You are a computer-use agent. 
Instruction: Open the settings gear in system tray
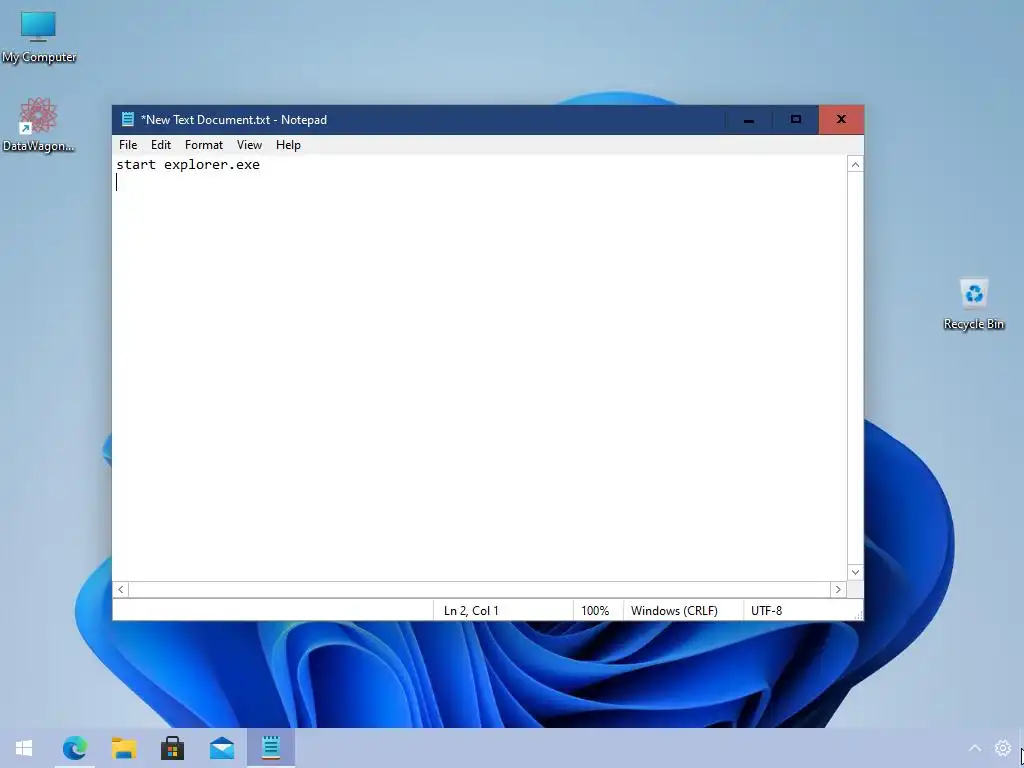click(1002, 748)
